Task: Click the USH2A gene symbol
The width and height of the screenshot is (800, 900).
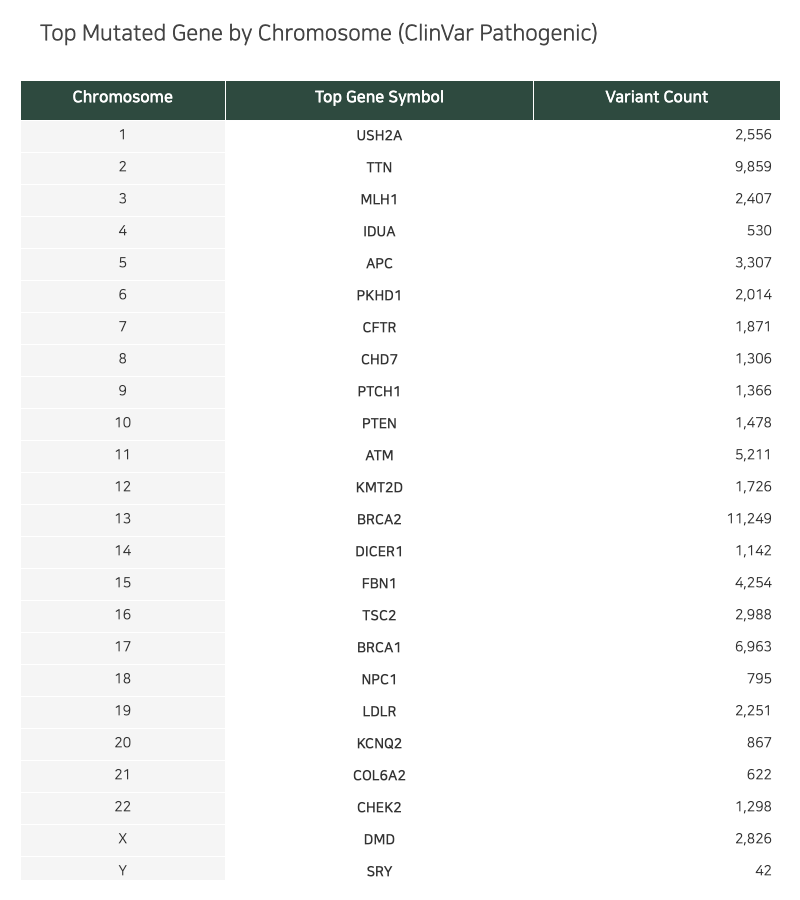Action: [379, 135]
